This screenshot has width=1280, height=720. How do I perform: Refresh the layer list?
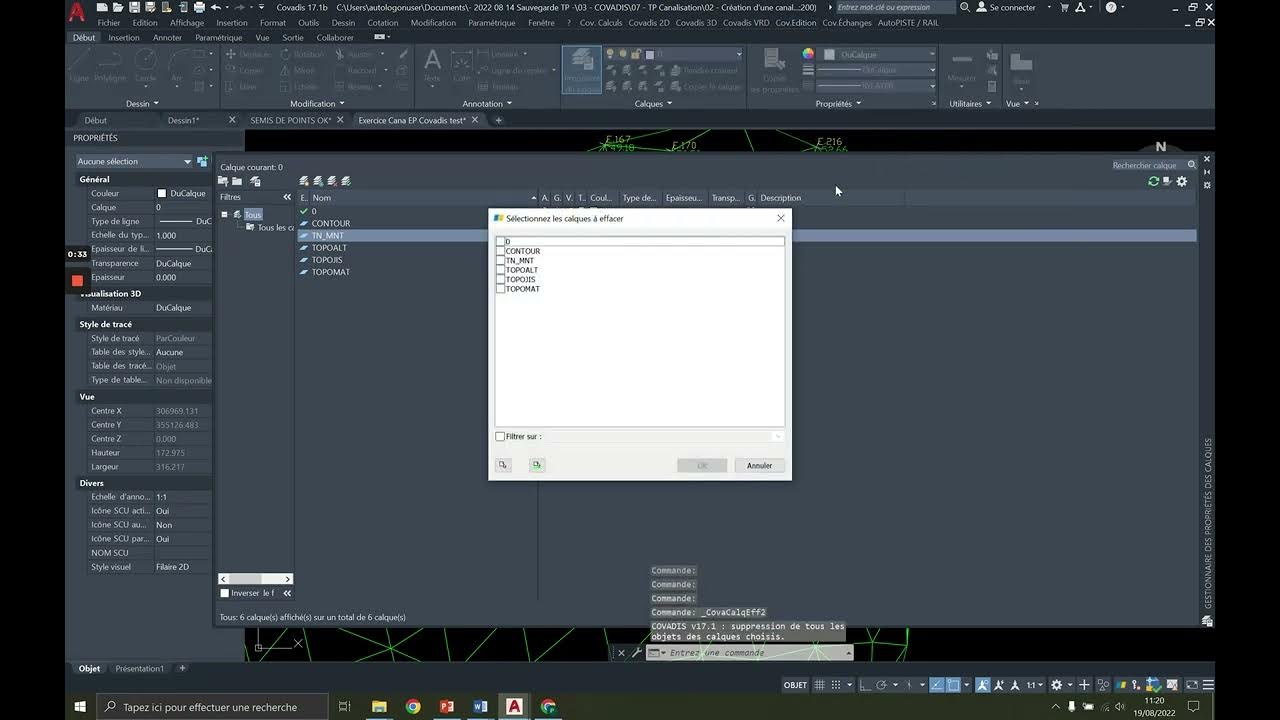pyautogui.click(x=1153, y=181)
